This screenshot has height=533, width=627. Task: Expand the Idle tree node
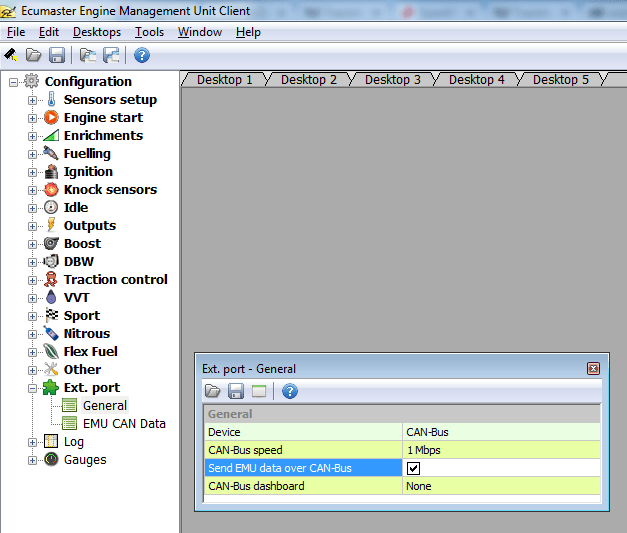point(32,208)
